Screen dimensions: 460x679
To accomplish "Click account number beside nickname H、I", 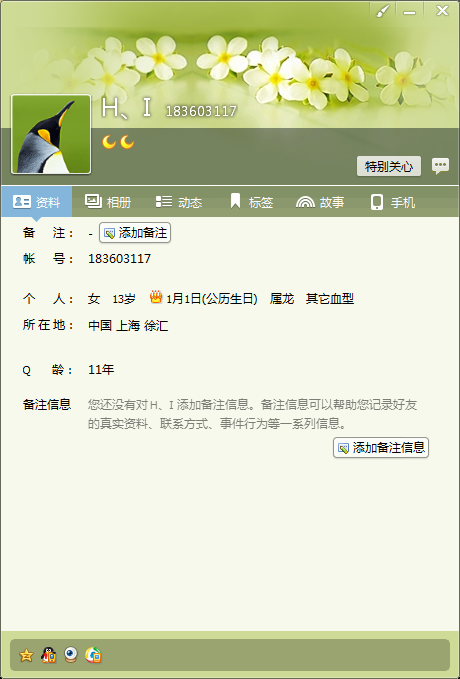I will pyautogui.click(x=201, y=111).
